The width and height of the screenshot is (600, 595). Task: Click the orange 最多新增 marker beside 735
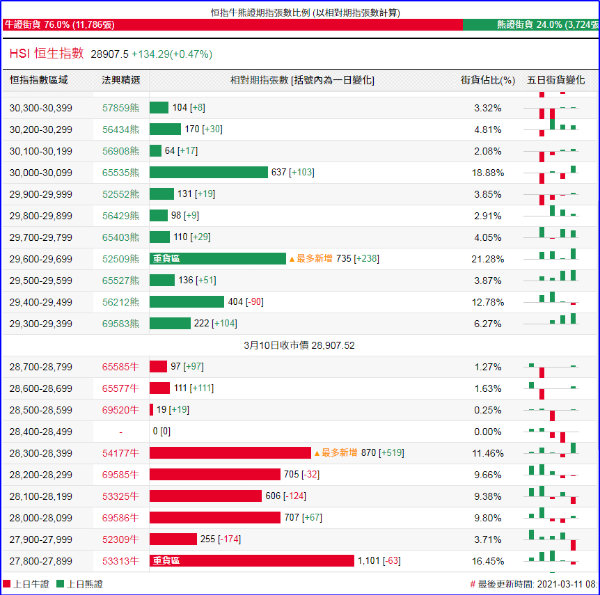click(311, 259)
